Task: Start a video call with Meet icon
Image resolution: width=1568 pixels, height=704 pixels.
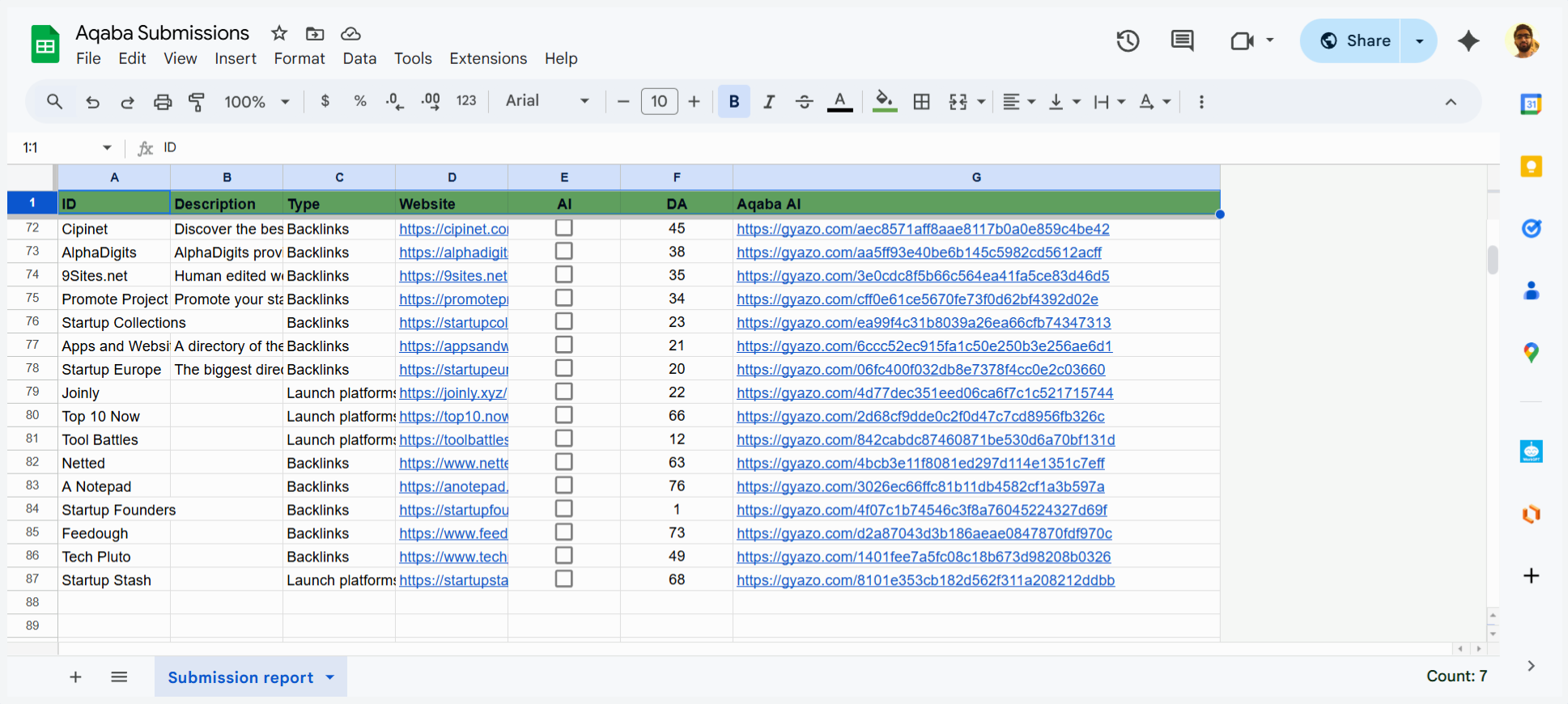Action: pyautogui.click(x=1242, y=40)
